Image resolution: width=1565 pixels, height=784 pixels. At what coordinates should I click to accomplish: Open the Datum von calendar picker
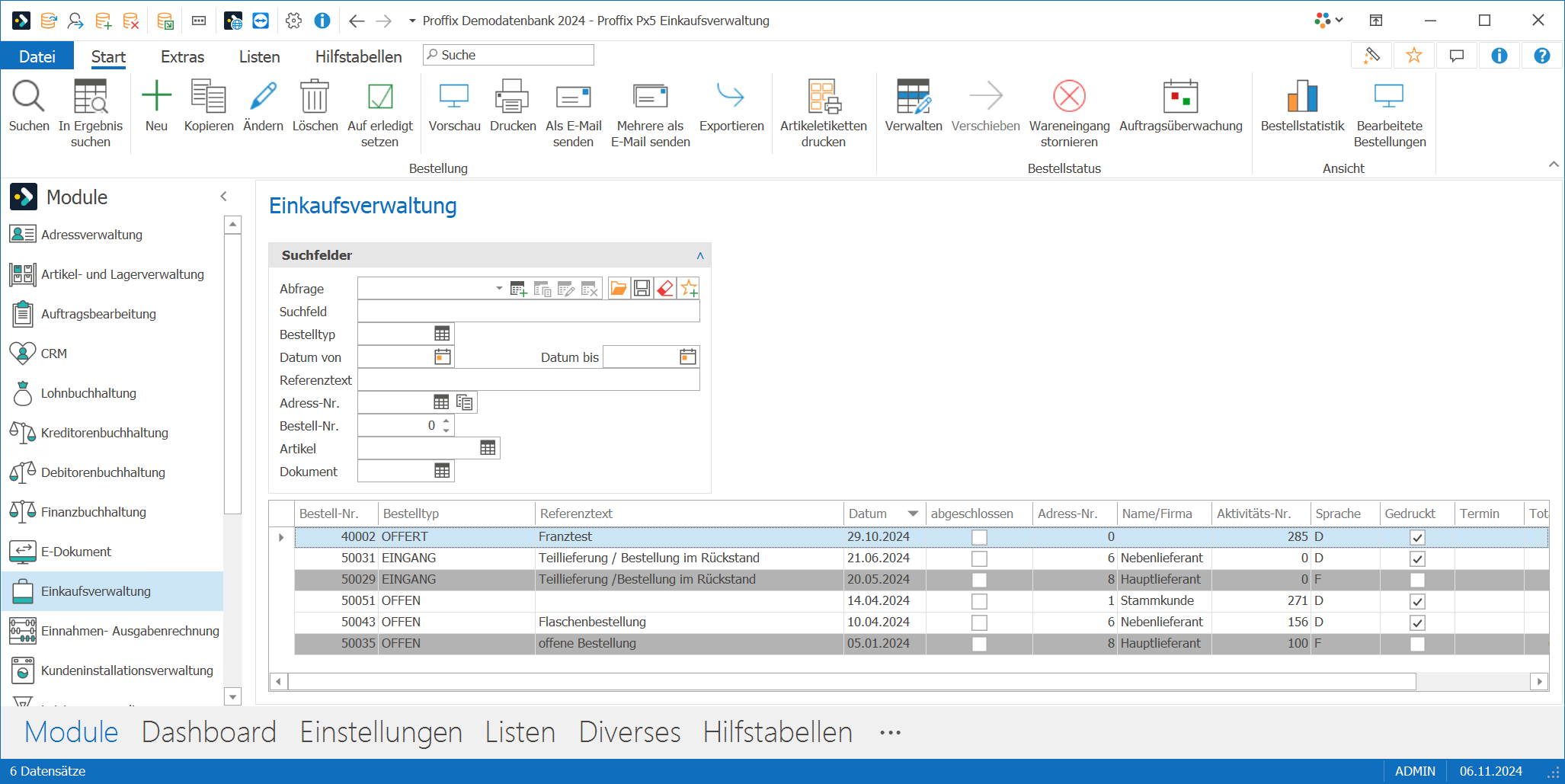443,357
